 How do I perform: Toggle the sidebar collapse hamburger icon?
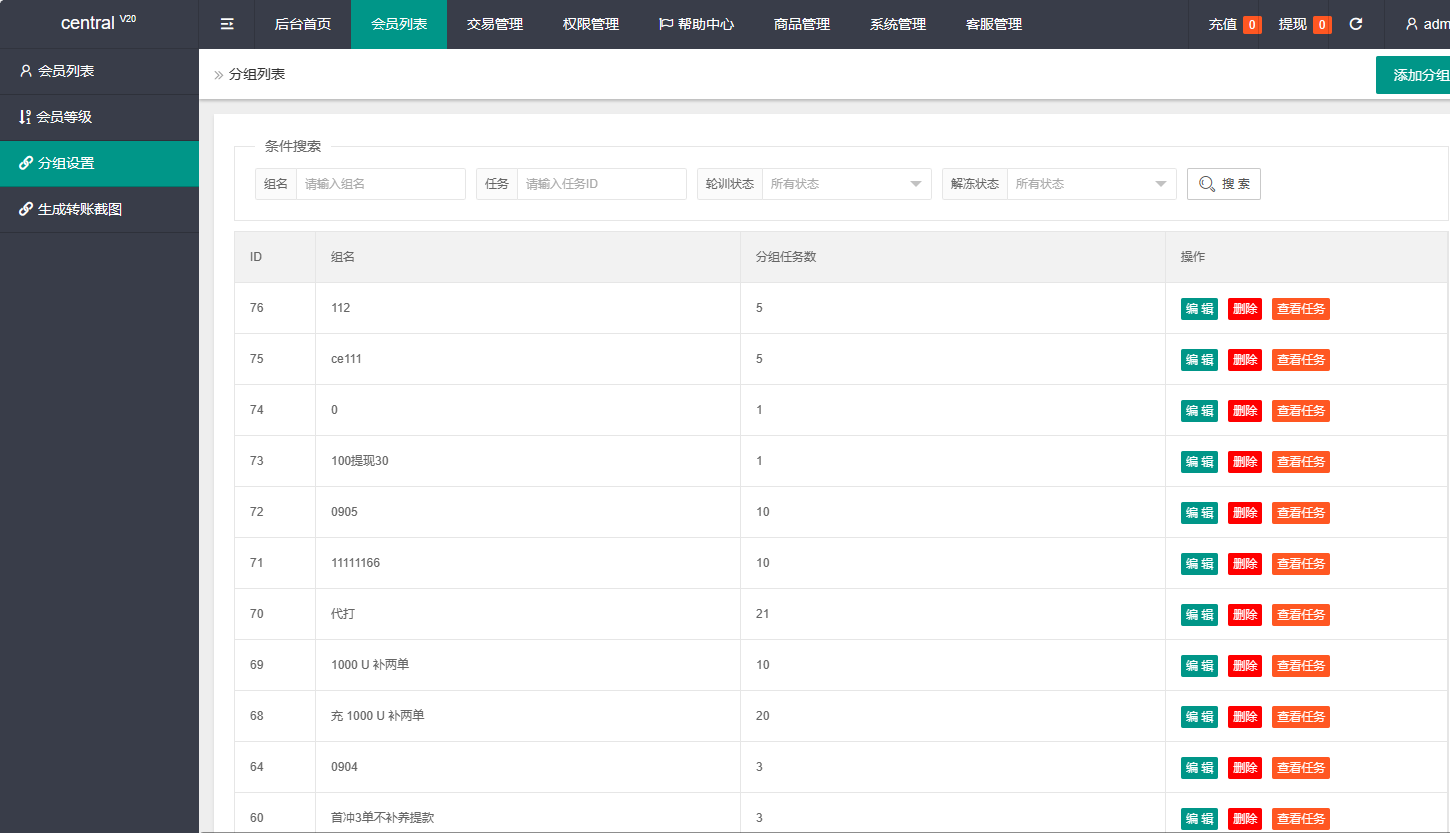click(227, 24)
